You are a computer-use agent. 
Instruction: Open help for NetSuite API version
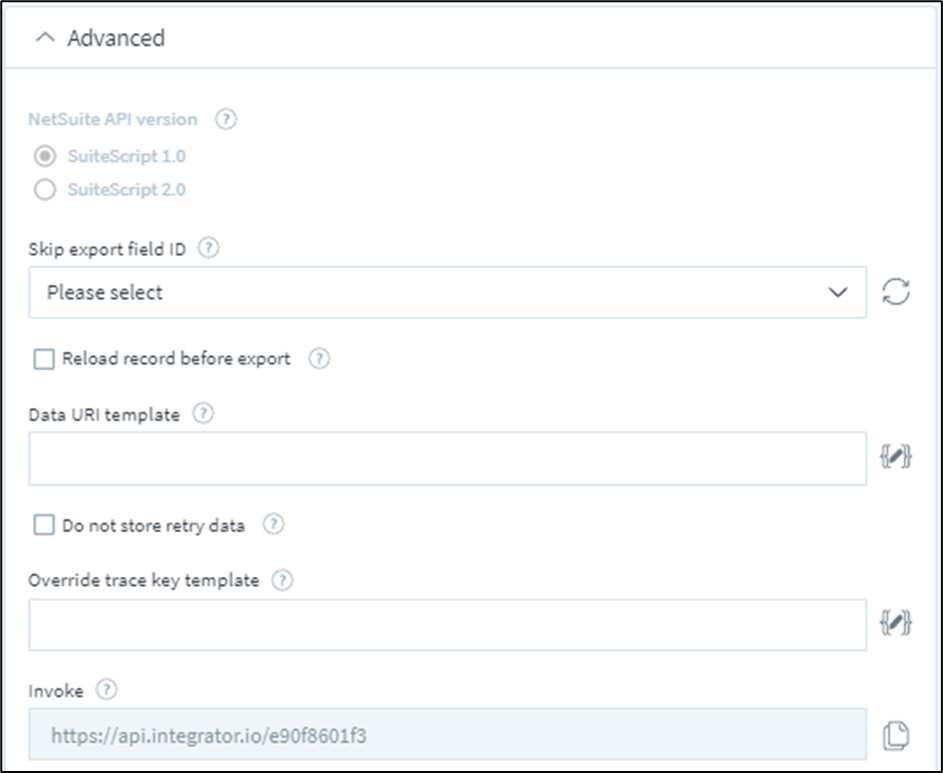click(226, 119)
